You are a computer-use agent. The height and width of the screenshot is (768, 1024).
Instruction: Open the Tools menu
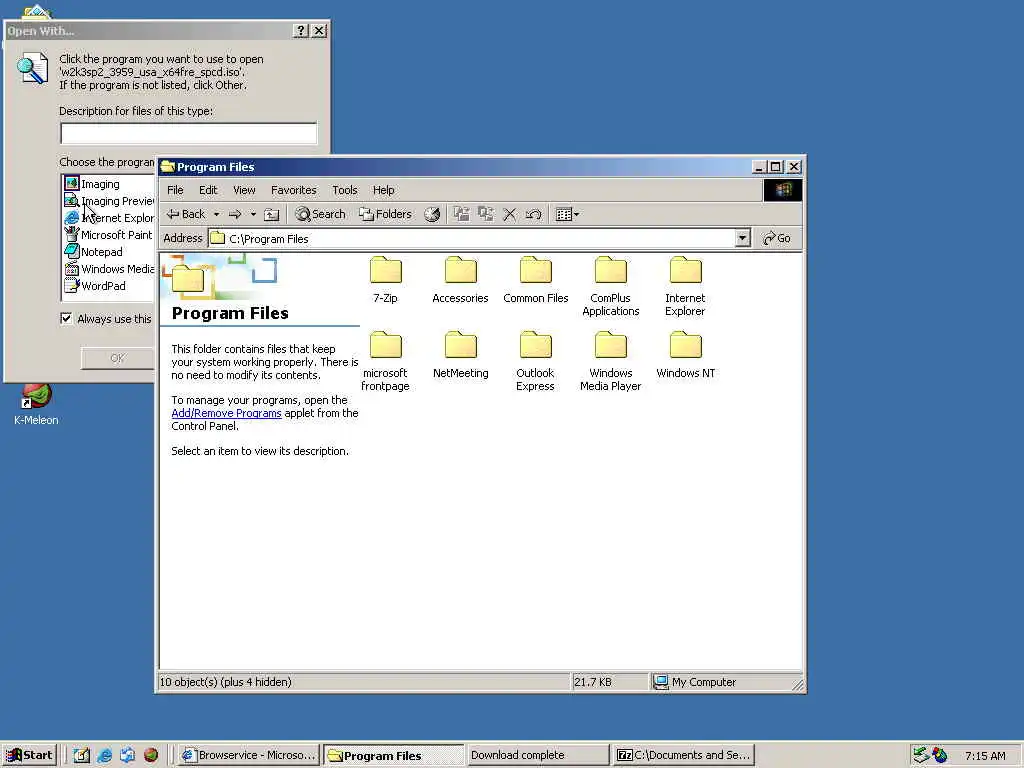tap(345, 190)
